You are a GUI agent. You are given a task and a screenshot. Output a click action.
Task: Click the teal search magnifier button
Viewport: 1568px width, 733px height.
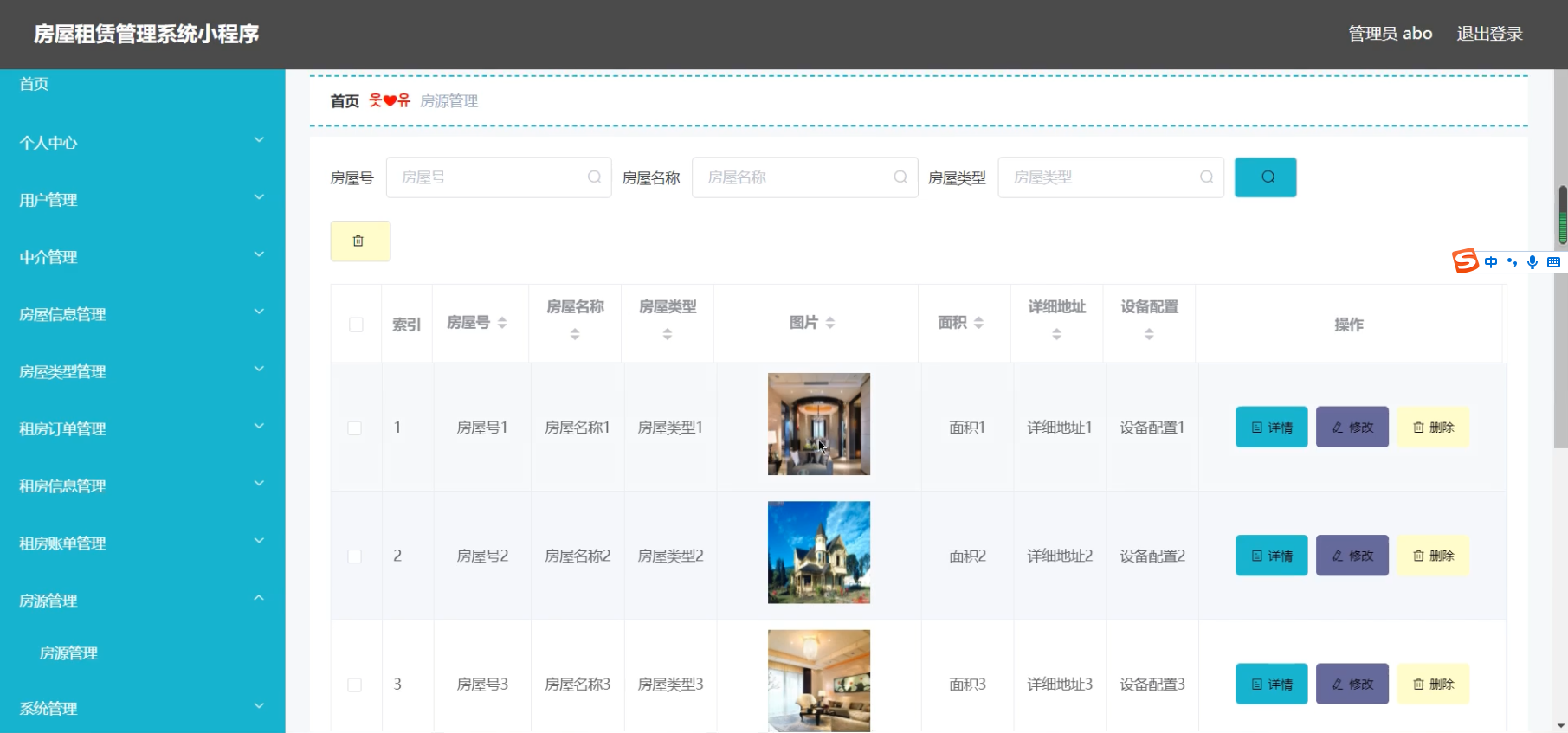[1265, 177]
